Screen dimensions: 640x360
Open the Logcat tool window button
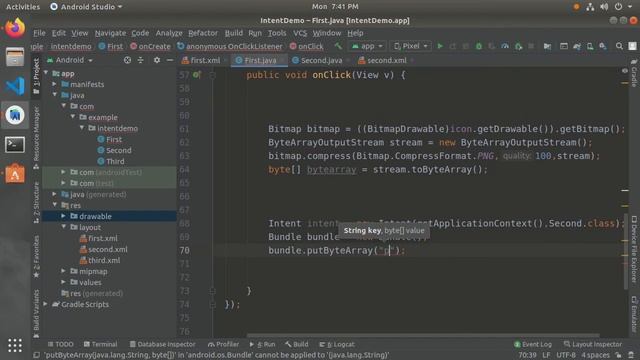337,344
